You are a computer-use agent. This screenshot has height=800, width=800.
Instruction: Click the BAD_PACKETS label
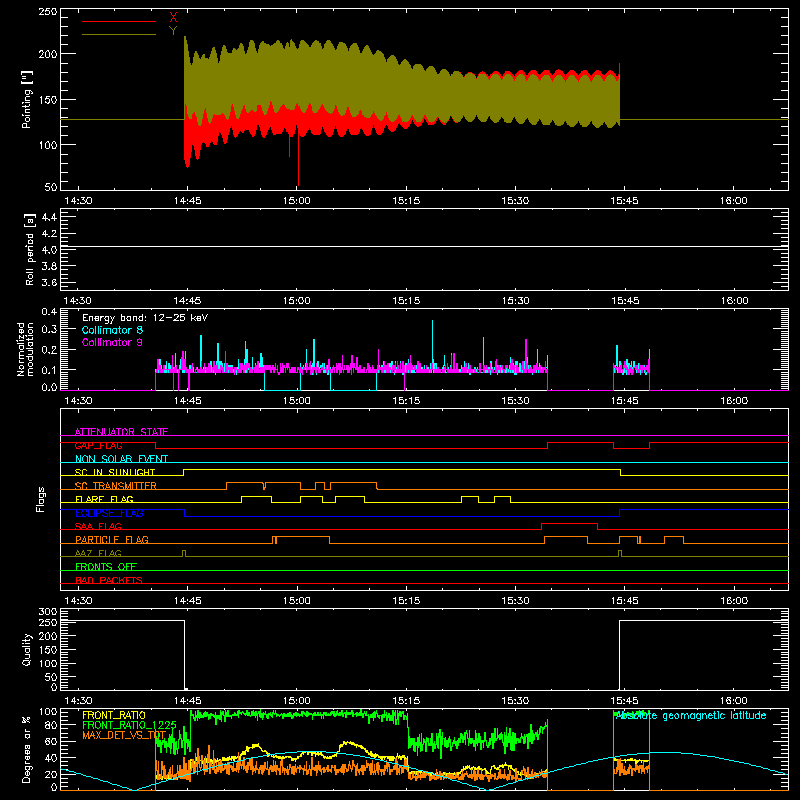(109, 580)
